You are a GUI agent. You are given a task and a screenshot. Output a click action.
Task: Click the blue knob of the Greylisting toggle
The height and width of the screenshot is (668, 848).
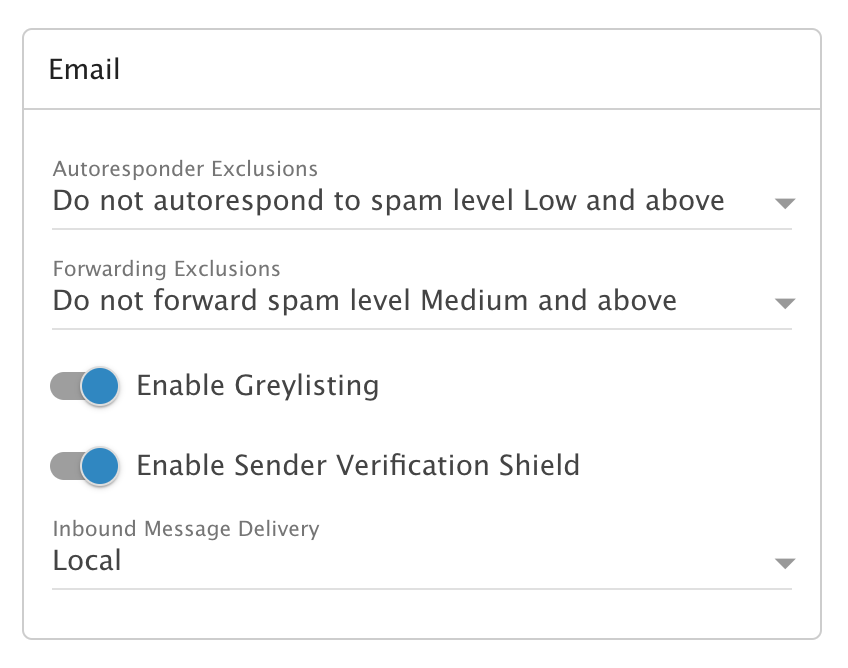click(x=99, y=386)
